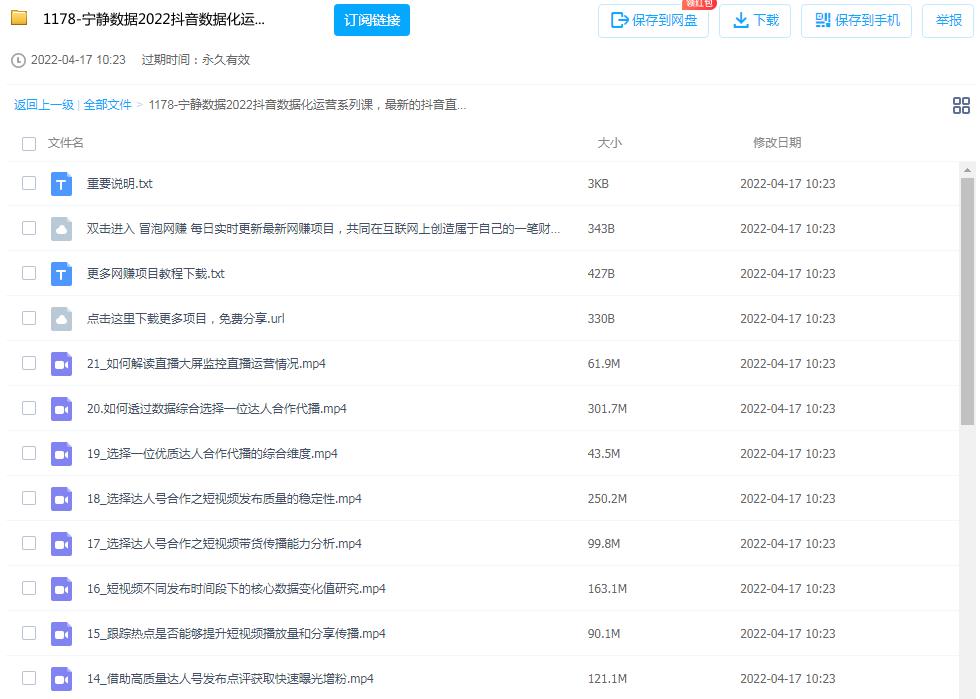Screen dimensions: 980x699
Task: Click the size value 163.1M
Action: (607, 589)
